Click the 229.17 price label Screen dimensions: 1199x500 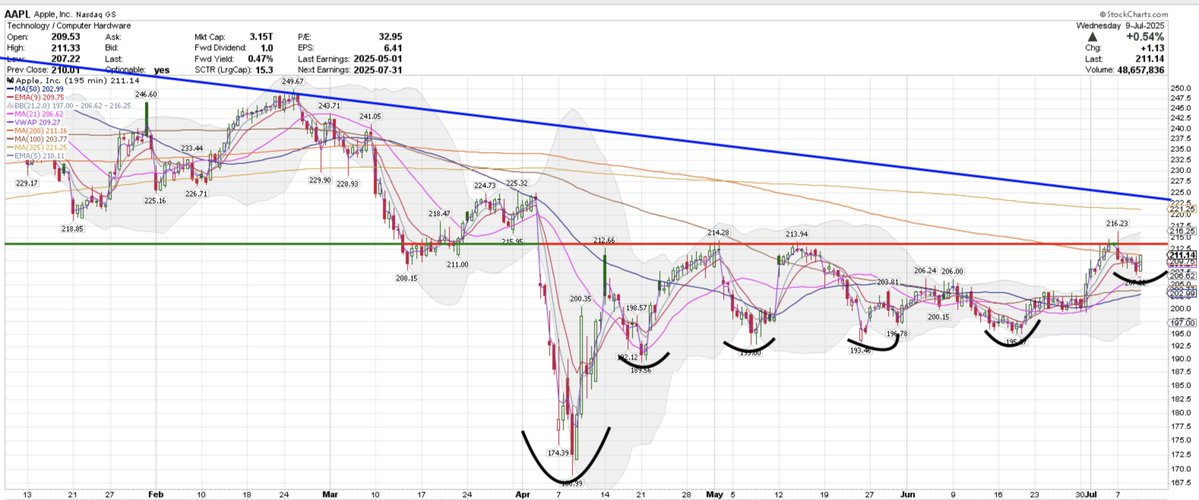point(27,183)
